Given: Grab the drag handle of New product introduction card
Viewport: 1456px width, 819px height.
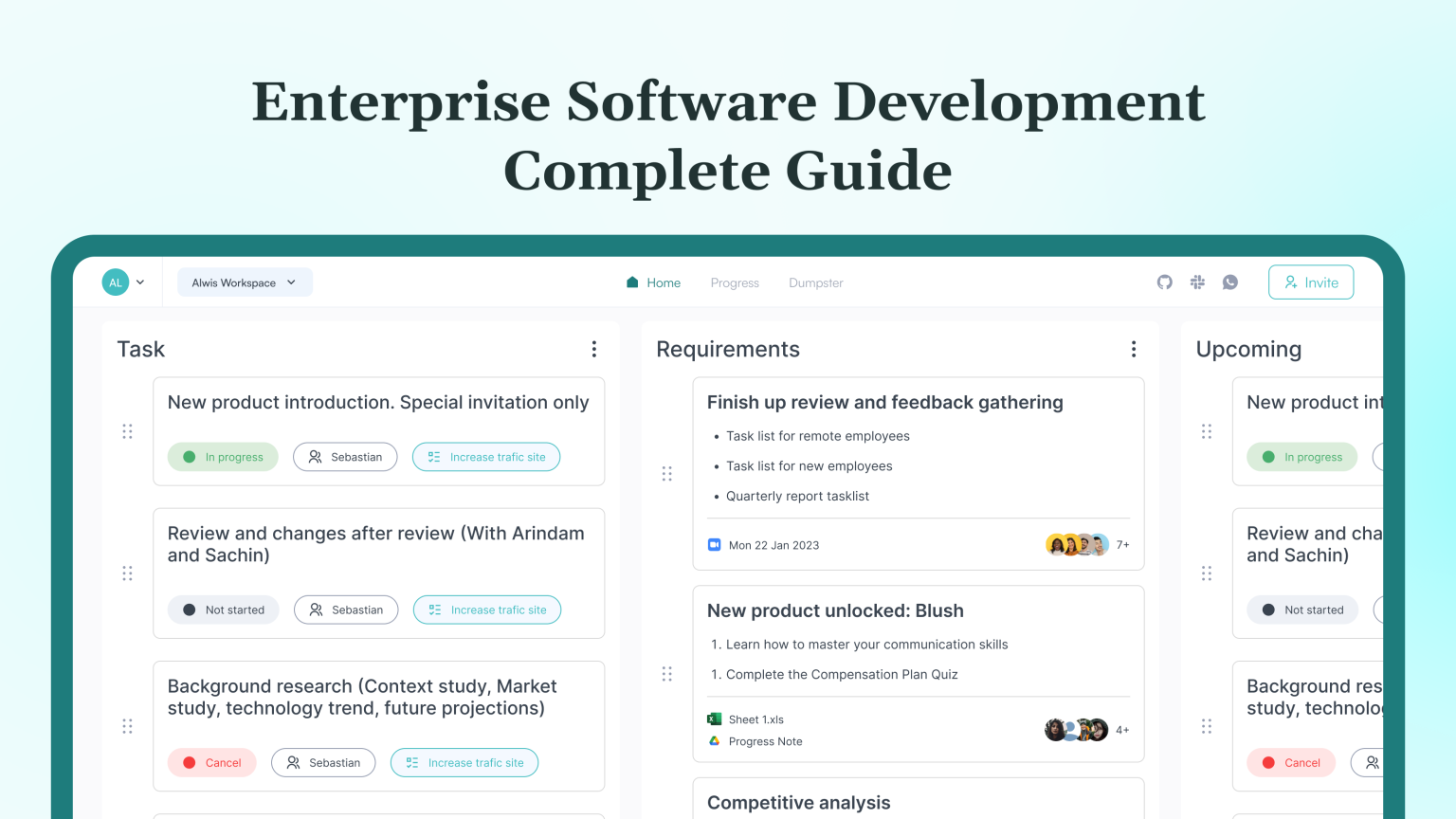Looking at the screenshot, I should point(127,431).
